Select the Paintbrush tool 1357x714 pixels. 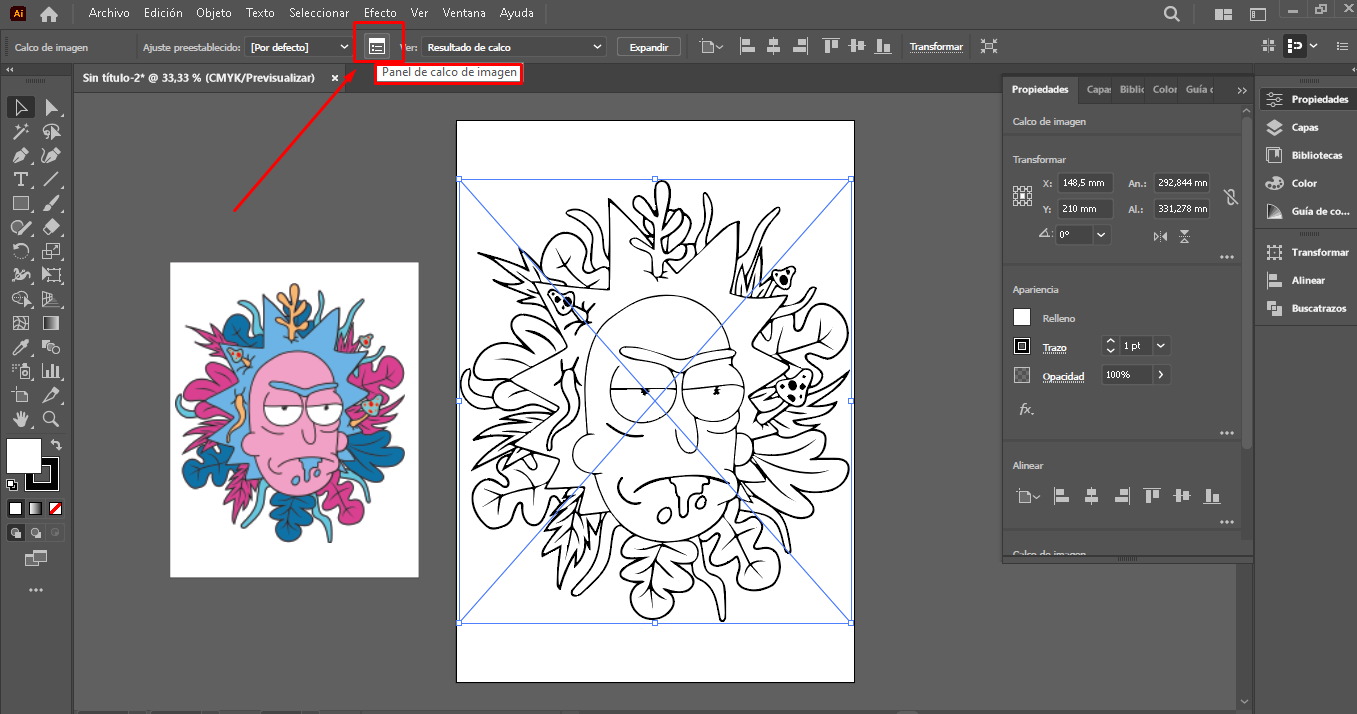coord(51,203)
